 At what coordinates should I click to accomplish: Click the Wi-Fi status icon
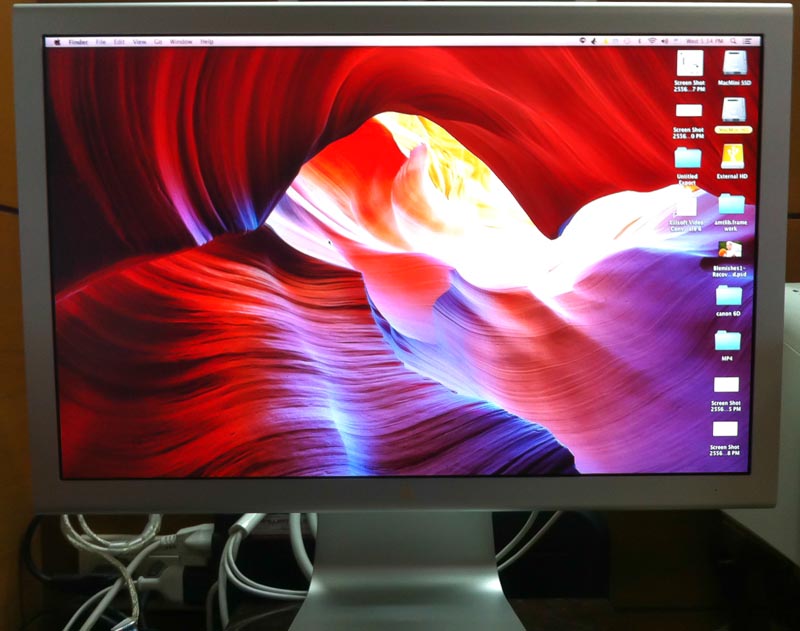[x=652, y=41]
